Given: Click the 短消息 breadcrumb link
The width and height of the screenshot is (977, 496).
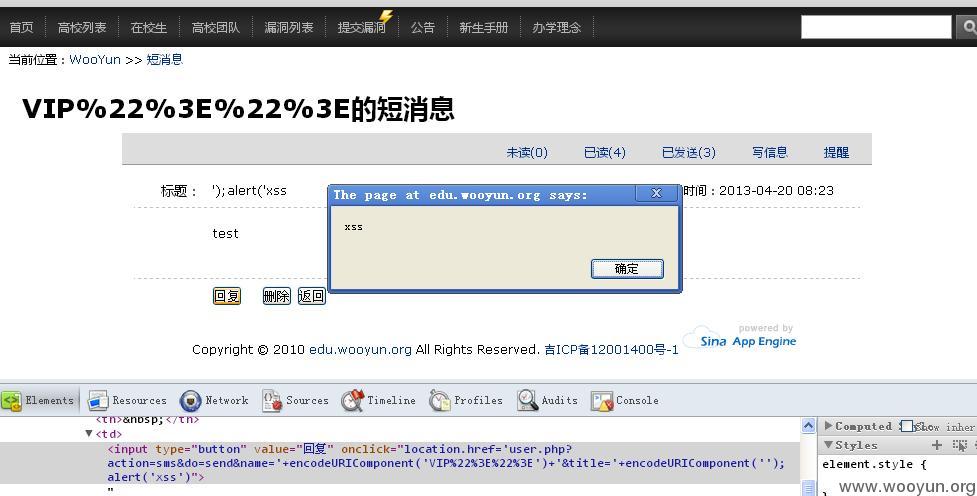Looking at the screenshot, I should (x=164, y=60).
